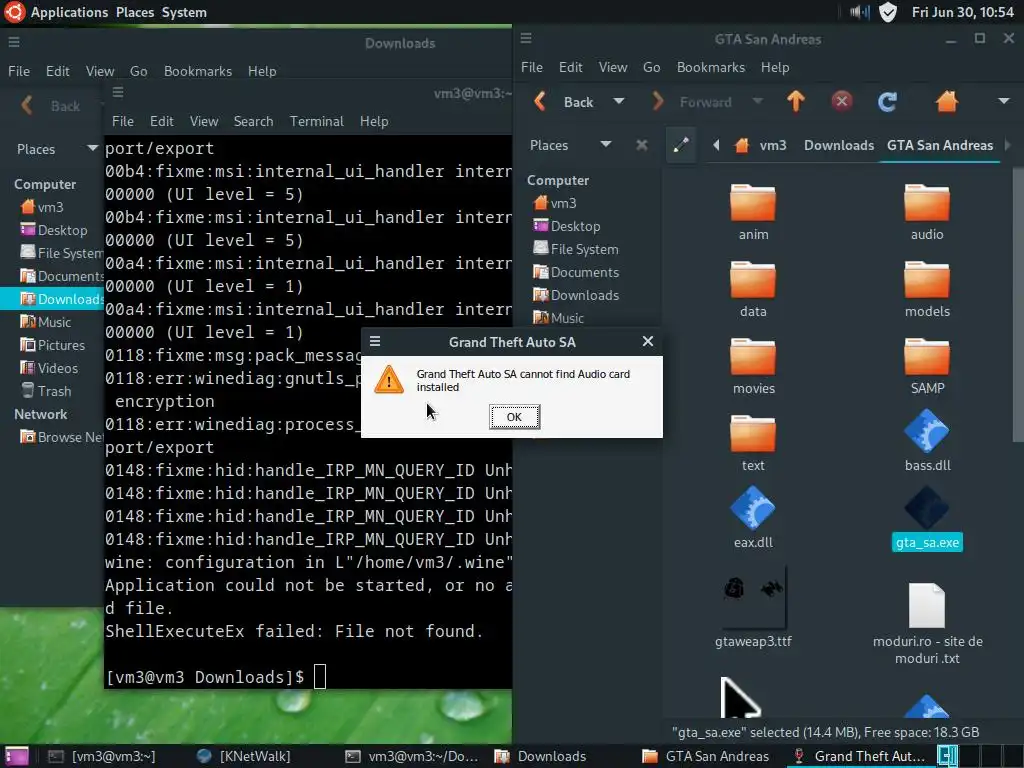Select the bass.dll file icon
Screen dimensions: 1024x768
[927, 431]
